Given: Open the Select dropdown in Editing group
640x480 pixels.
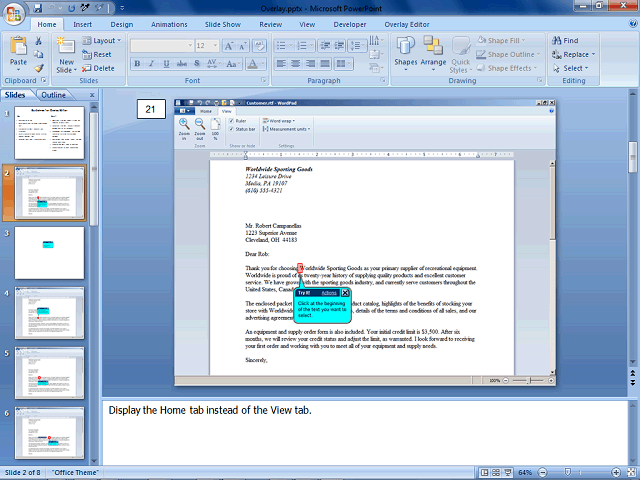Looking at the screenshot, I should click(571, 68).
